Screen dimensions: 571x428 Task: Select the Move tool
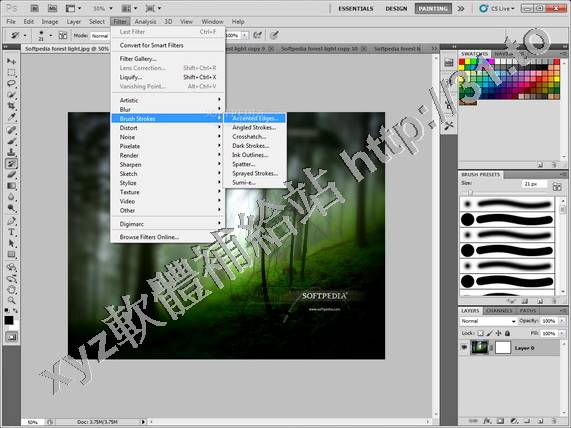[x=11, y=61]
